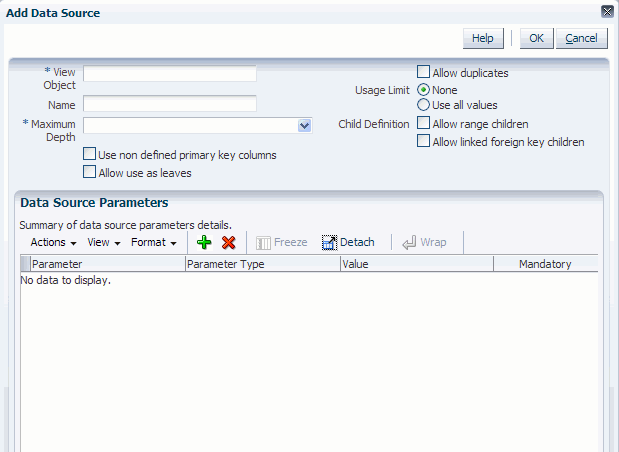Click the Cancel button

click(x=581, y=38)
